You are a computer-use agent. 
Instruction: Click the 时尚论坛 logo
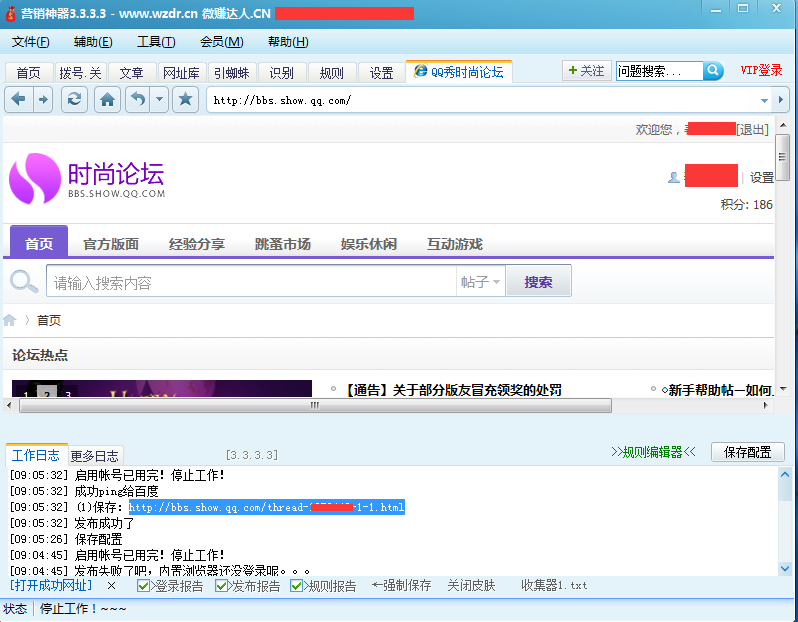pos(87,179)
